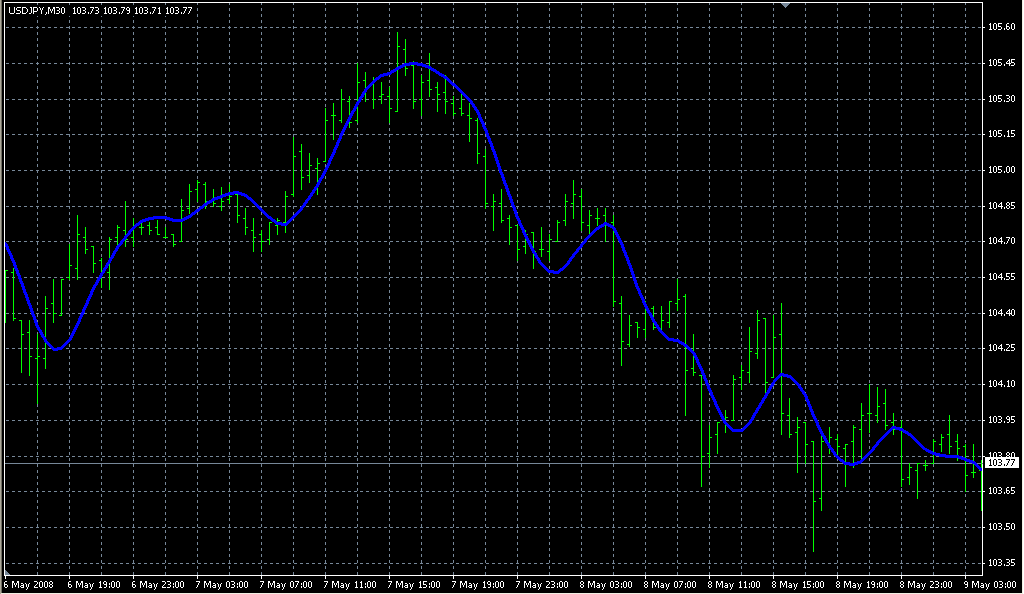This screenshot has width=1024, height=594.
Task: Click the 104.70 price axis label
Action: tap(1000, 241)
